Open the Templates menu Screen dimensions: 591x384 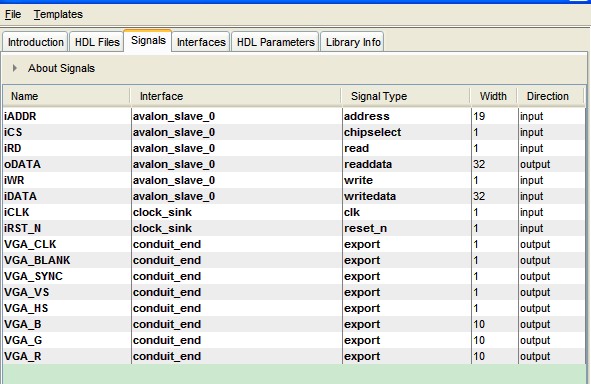click(x=58, y=14)
